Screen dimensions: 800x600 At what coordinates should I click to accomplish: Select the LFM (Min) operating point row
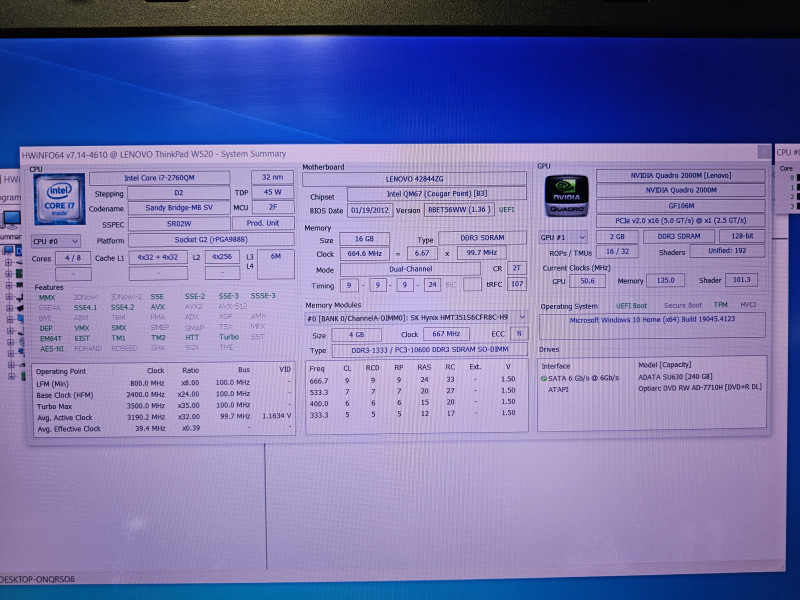click(163, 383)
